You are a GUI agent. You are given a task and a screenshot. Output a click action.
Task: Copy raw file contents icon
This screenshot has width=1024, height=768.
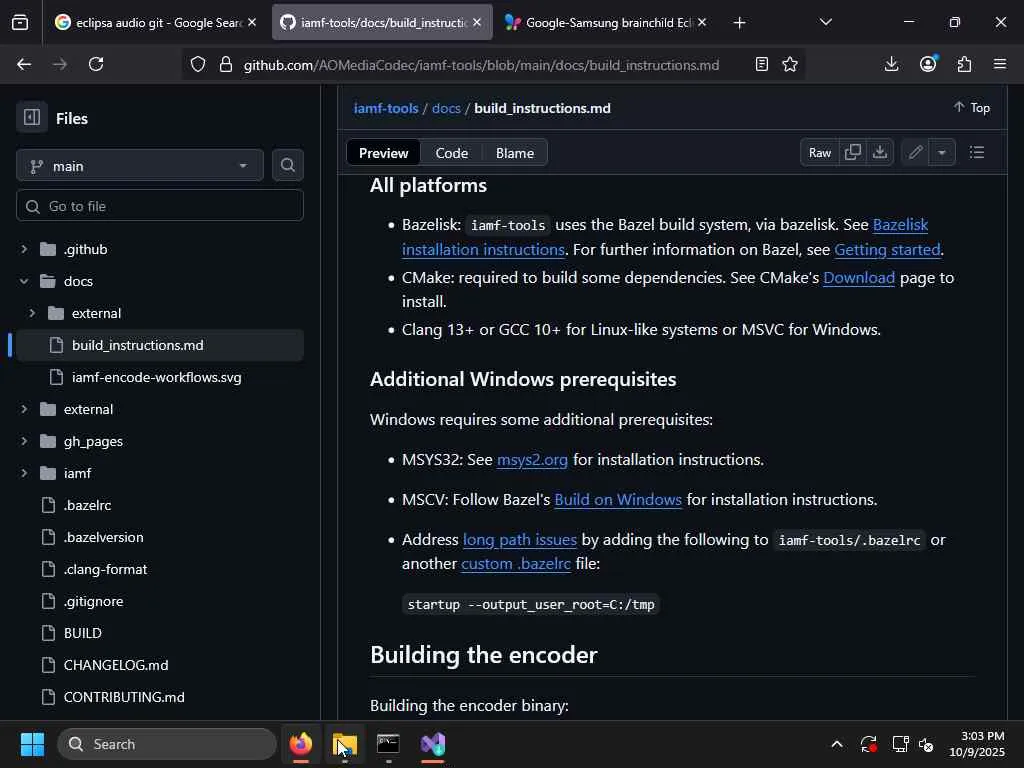[852, 153]
